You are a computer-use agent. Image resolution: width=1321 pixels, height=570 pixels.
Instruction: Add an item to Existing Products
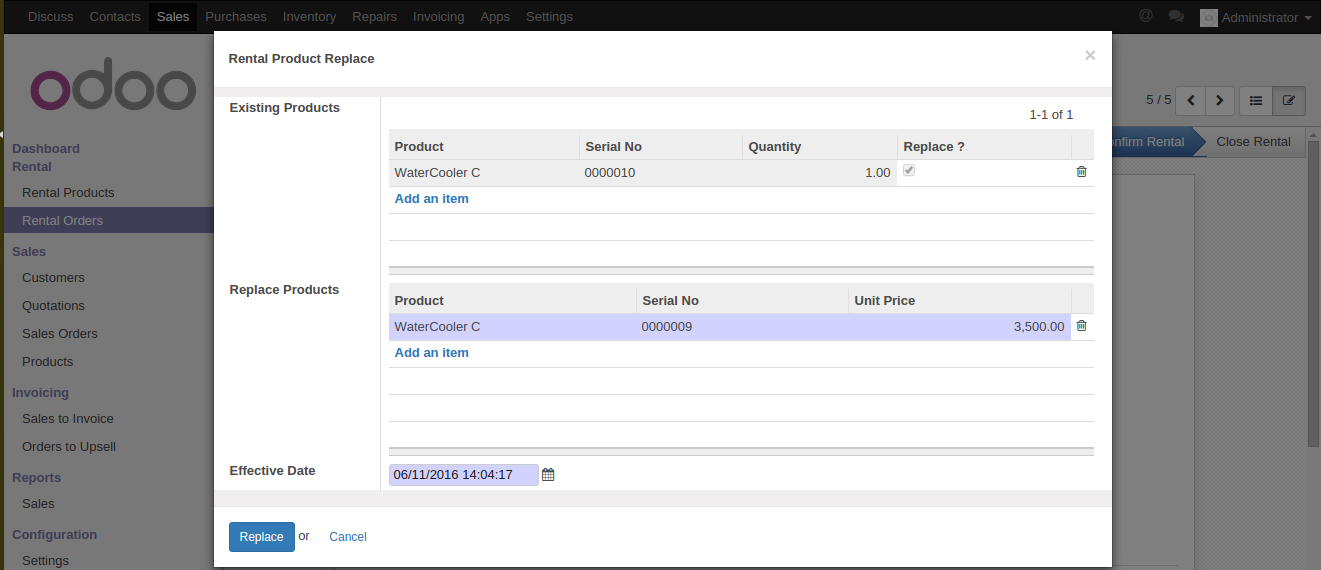[431, 199]
